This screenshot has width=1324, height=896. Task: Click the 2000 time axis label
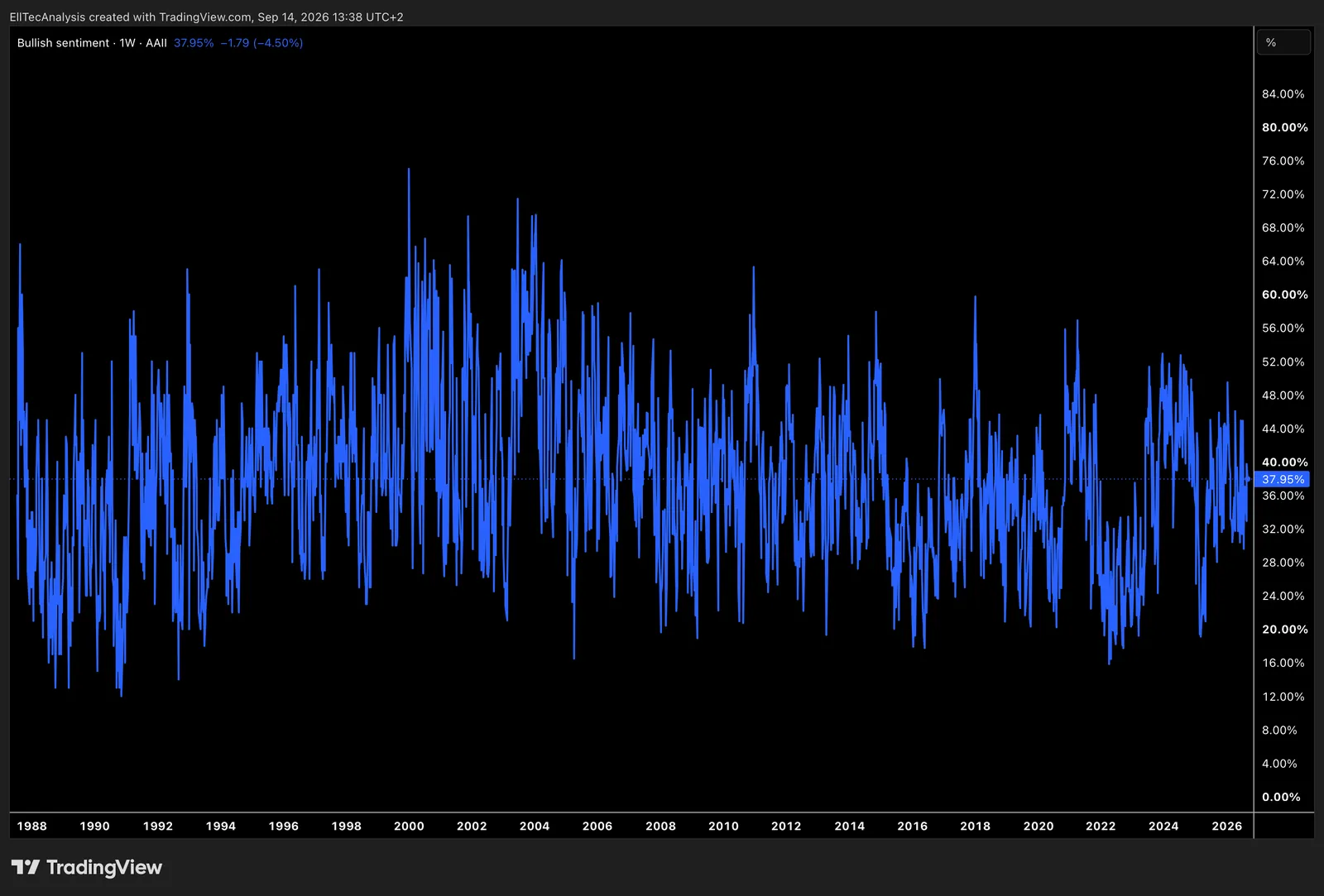(409, 826)
